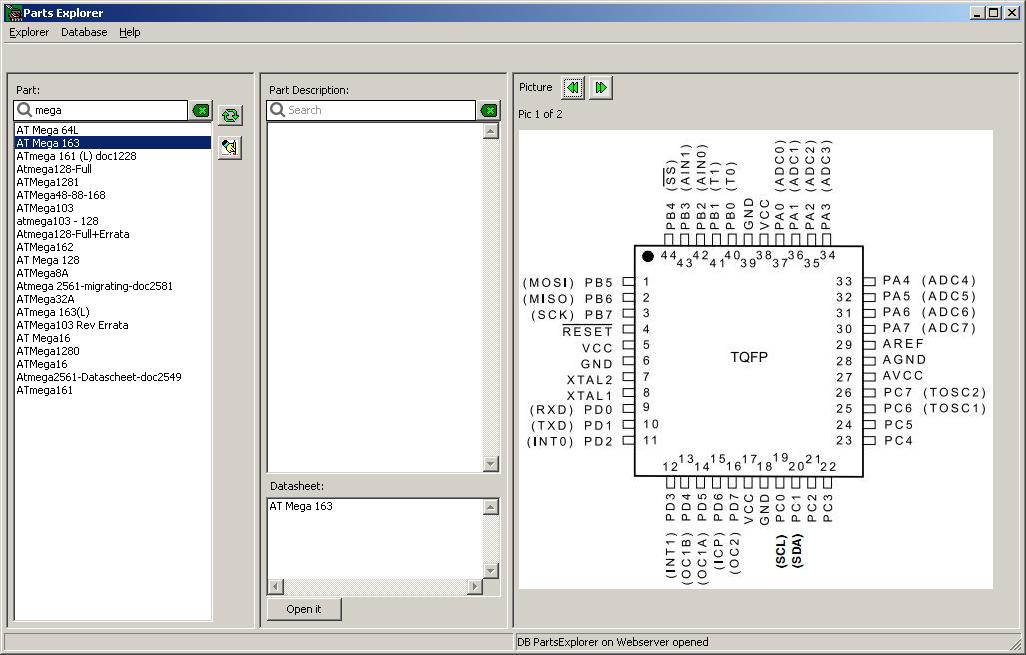The image size is (1026, 655).
Task: Click the Datasheet horizontal scrollbar right arrow
Action: click(x=475, y=586)
